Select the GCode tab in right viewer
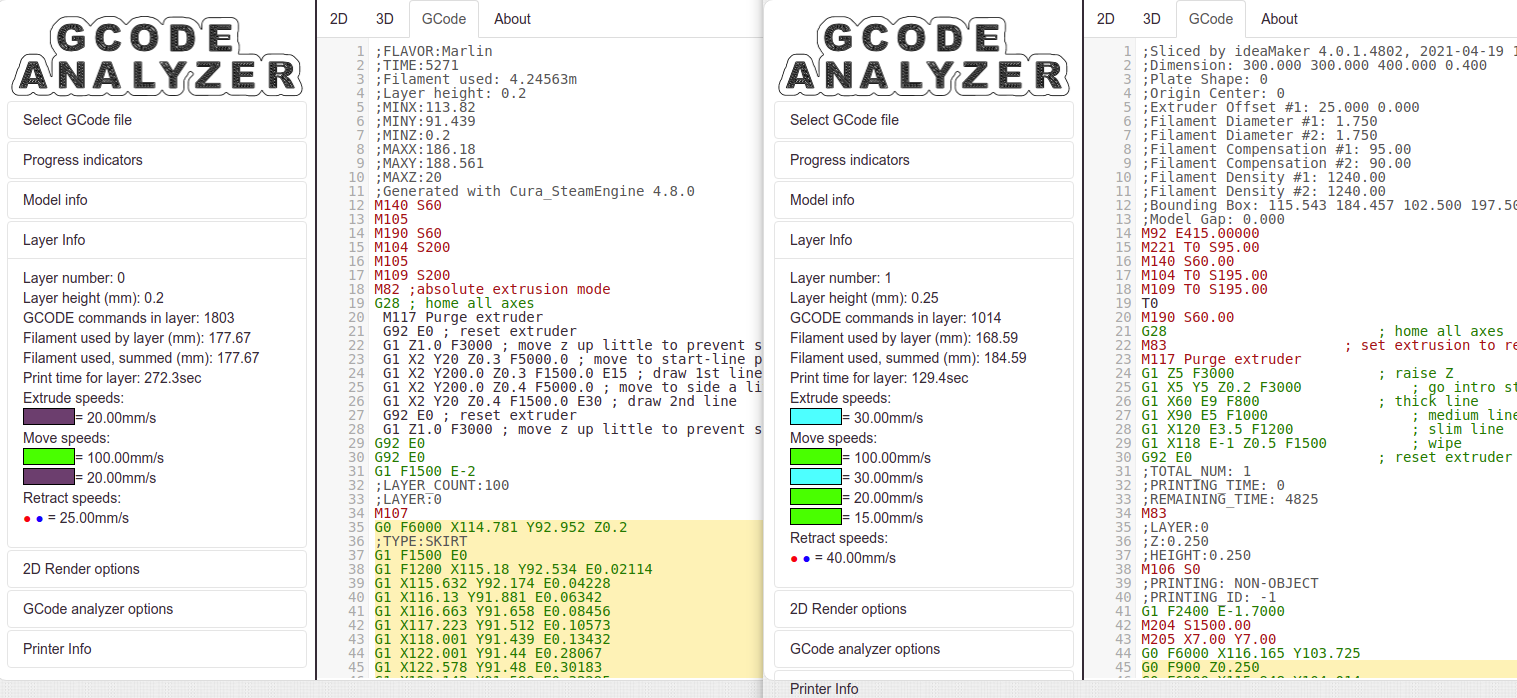The image size is (1517, 698). (1211, 19)
